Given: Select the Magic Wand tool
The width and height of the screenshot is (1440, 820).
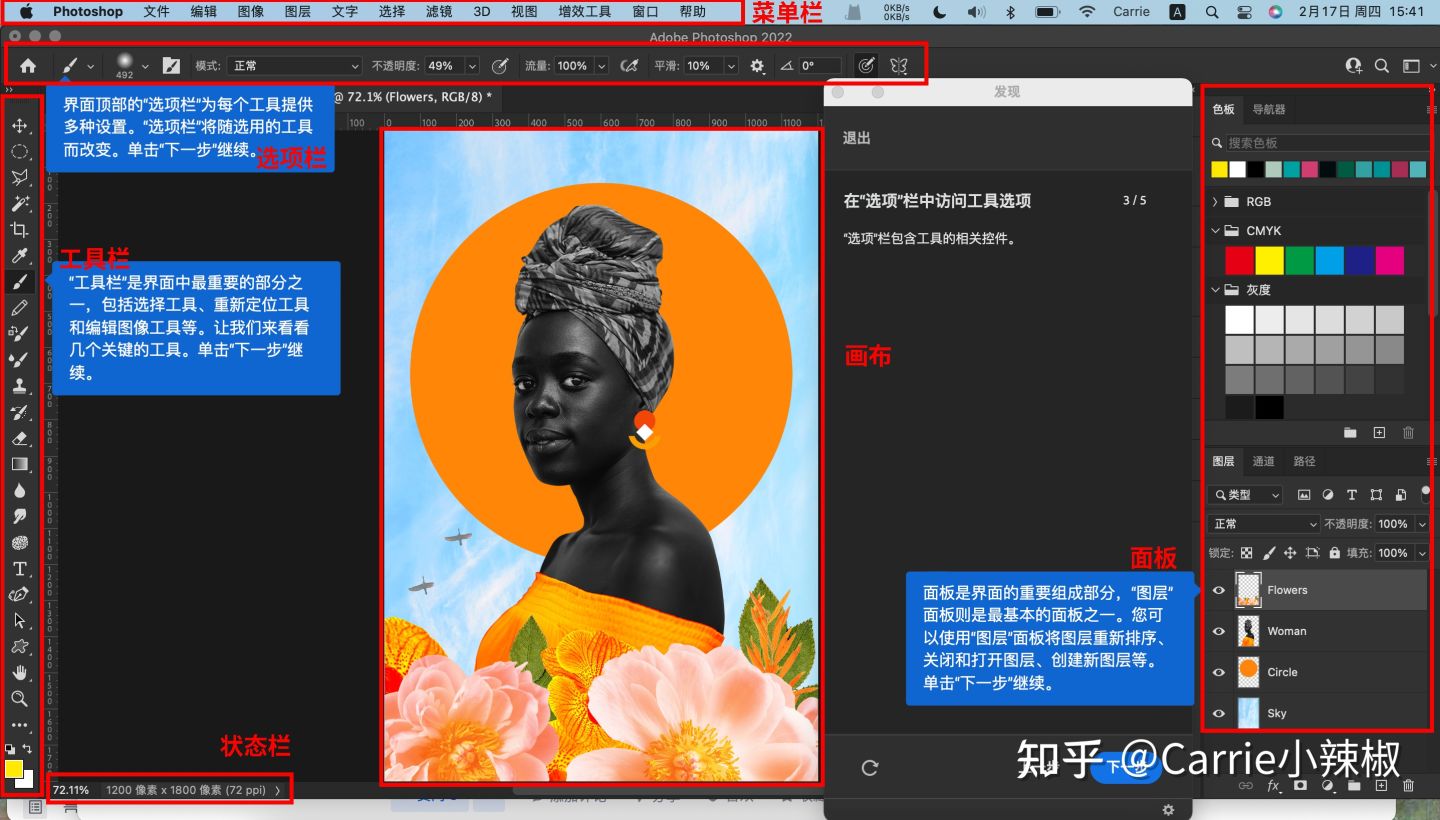Looking at the screenshot, I should point(20,204).
